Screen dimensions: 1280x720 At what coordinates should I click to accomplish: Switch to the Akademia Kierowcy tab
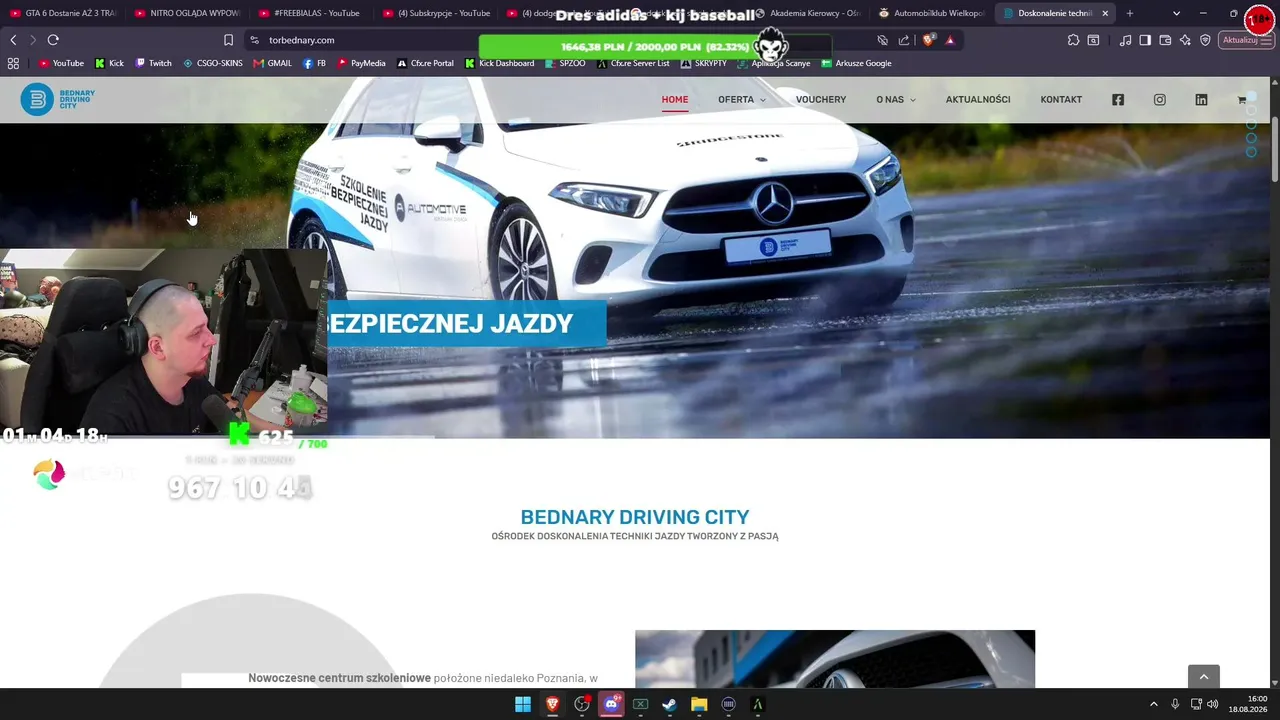(807, 13)
